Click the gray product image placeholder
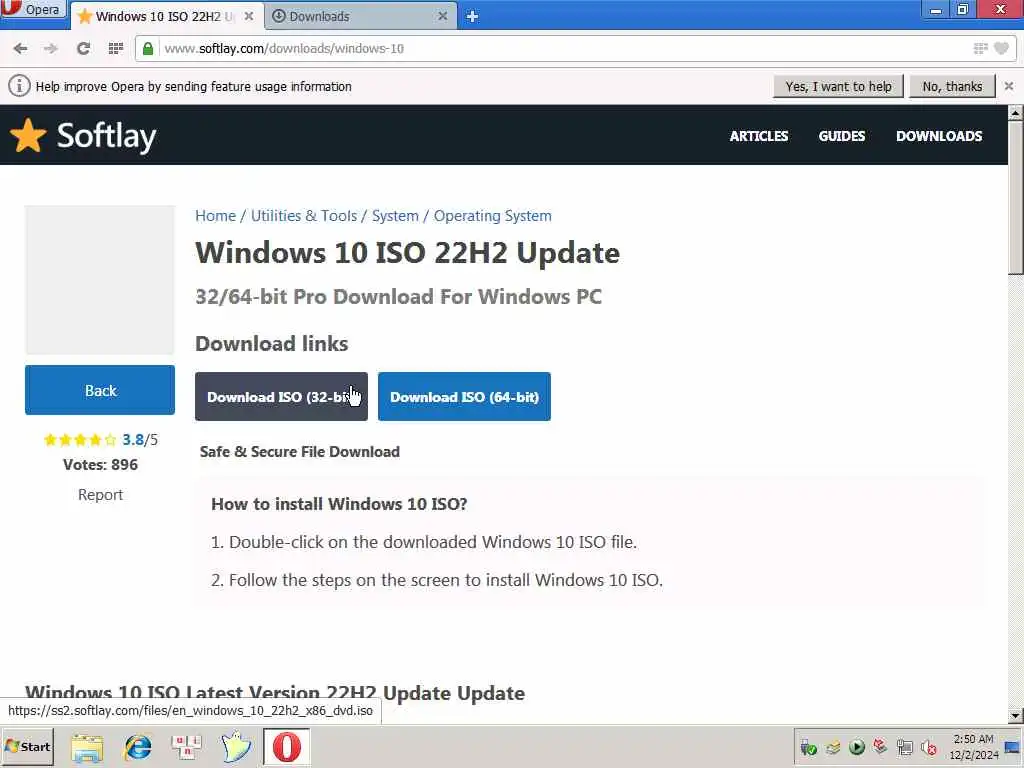Viewport: 1024px width, 768px height. tap(100, 280)
